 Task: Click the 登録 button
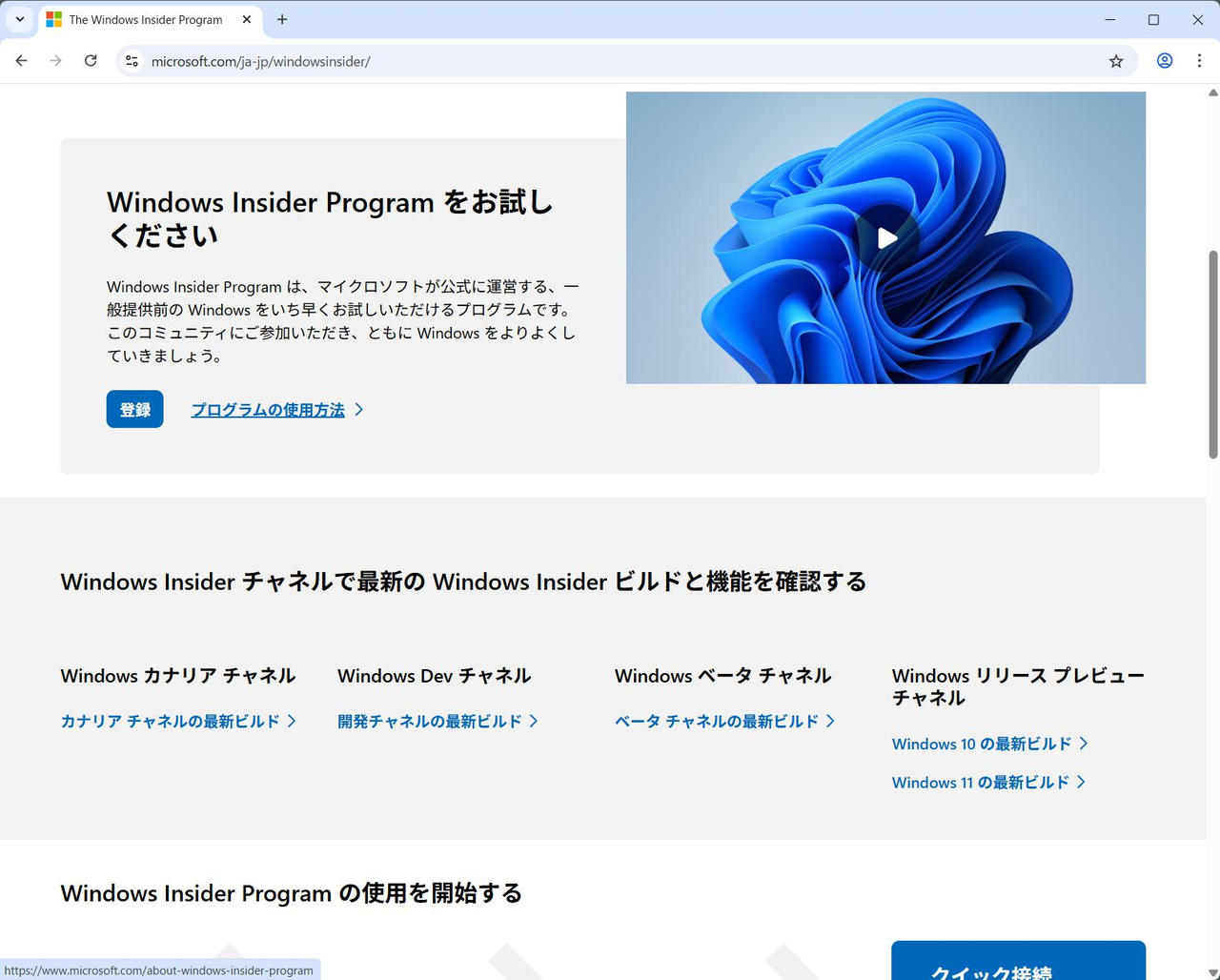click(134, 409)
